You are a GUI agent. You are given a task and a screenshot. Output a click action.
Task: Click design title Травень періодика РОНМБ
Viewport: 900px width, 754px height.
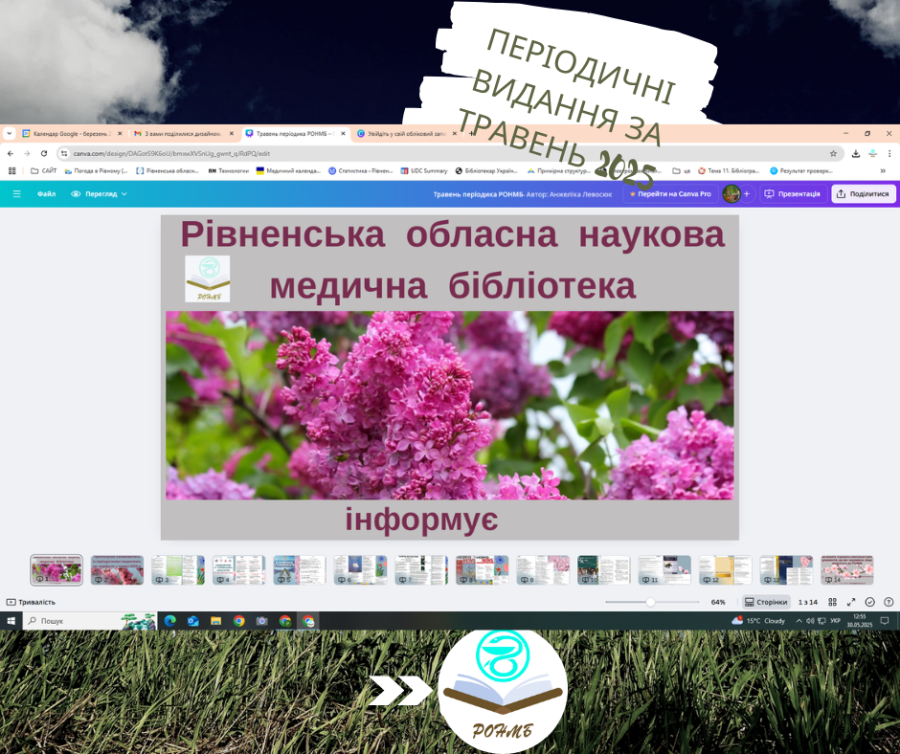(478, 195)
